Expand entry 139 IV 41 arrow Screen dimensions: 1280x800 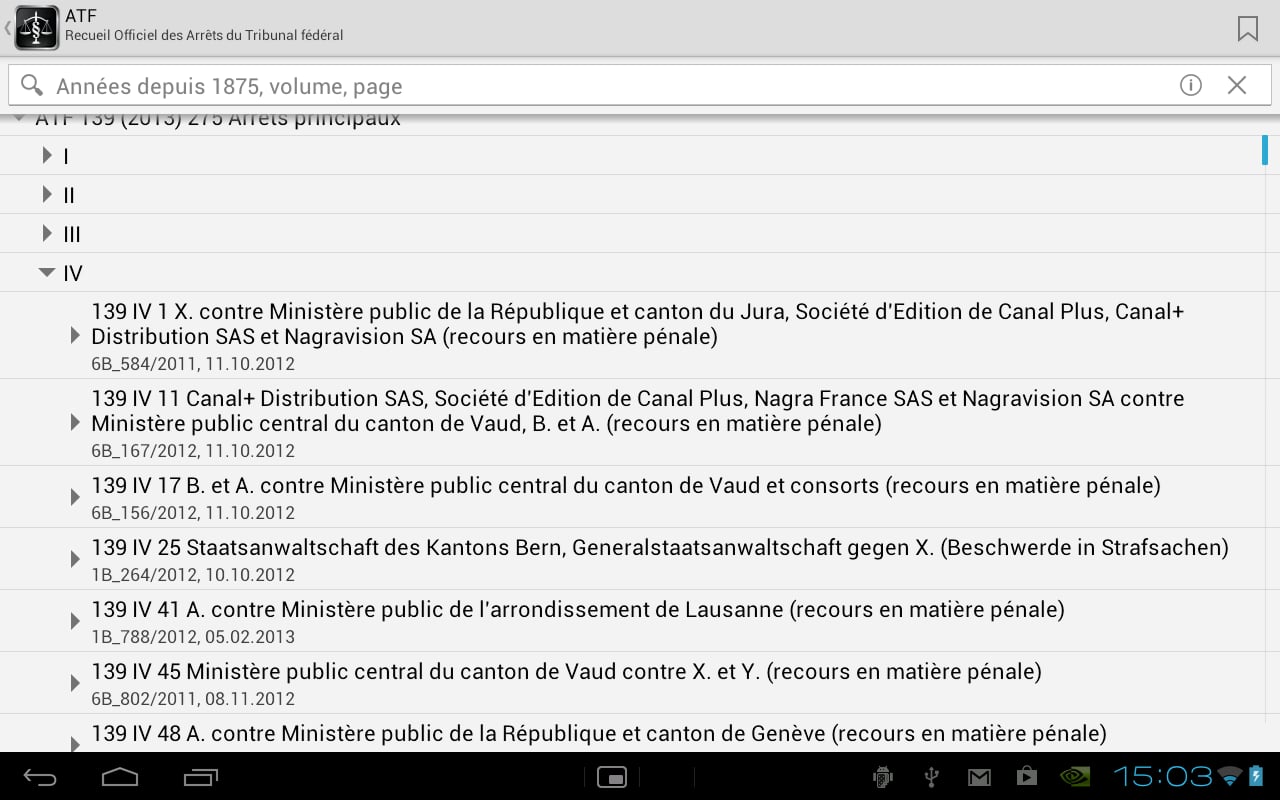click(75, 621)
